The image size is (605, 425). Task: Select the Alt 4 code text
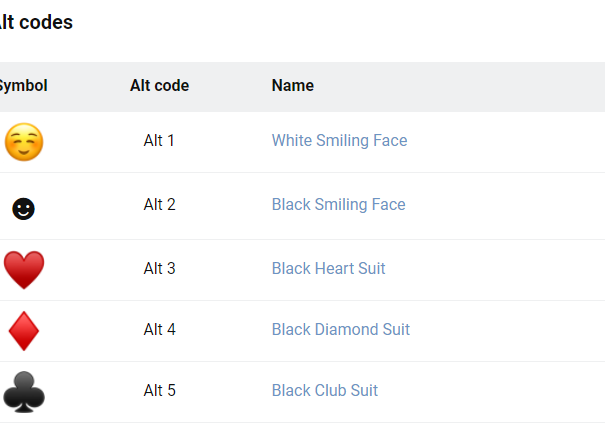[x=159, y=330]
